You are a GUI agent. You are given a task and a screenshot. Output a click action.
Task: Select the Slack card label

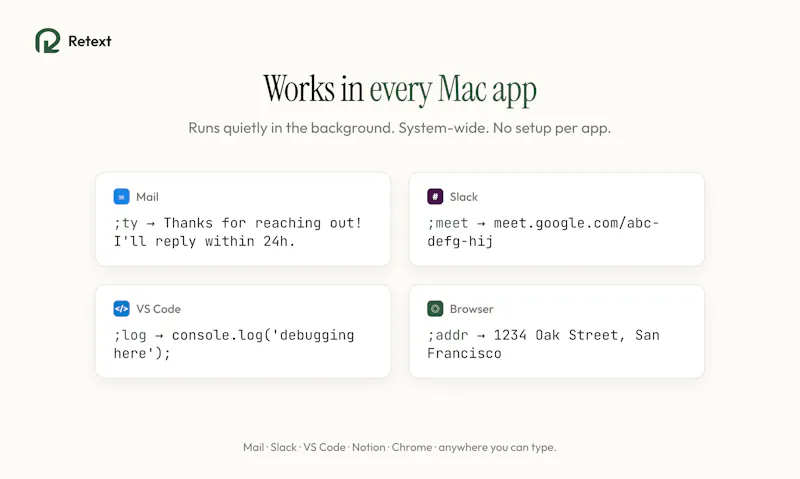(x=464, y=197)
